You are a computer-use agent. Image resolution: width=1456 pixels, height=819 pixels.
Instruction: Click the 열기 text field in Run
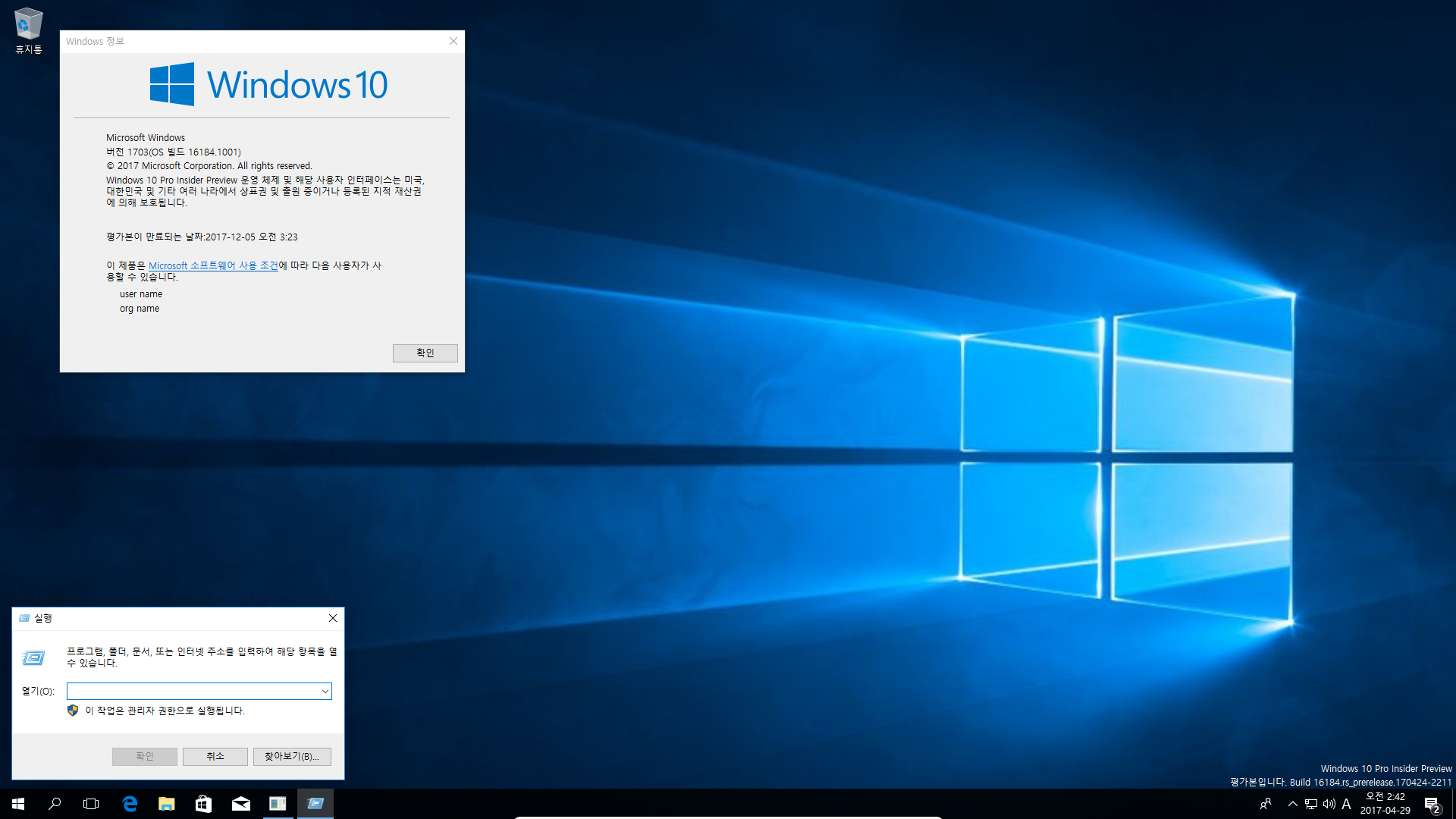coord(193,691)
